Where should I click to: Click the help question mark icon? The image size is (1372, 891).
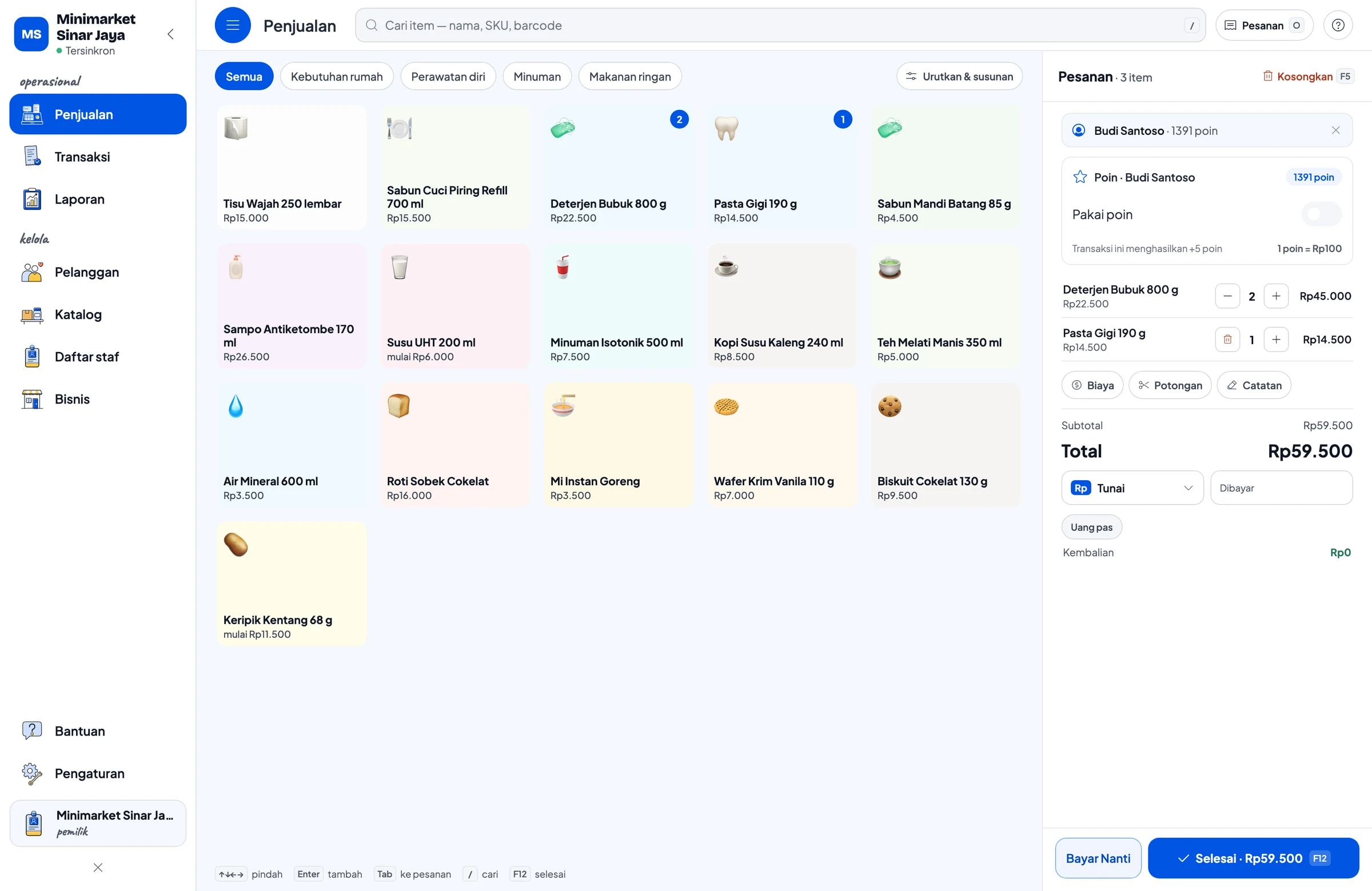tap(1338, 25)
